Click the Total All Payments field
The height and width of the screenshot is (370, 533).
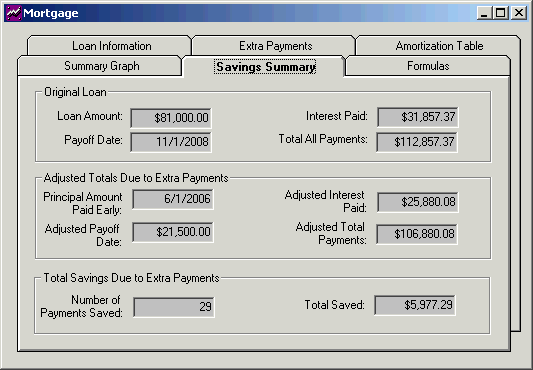pyautogui.click(x=417, y=141)
